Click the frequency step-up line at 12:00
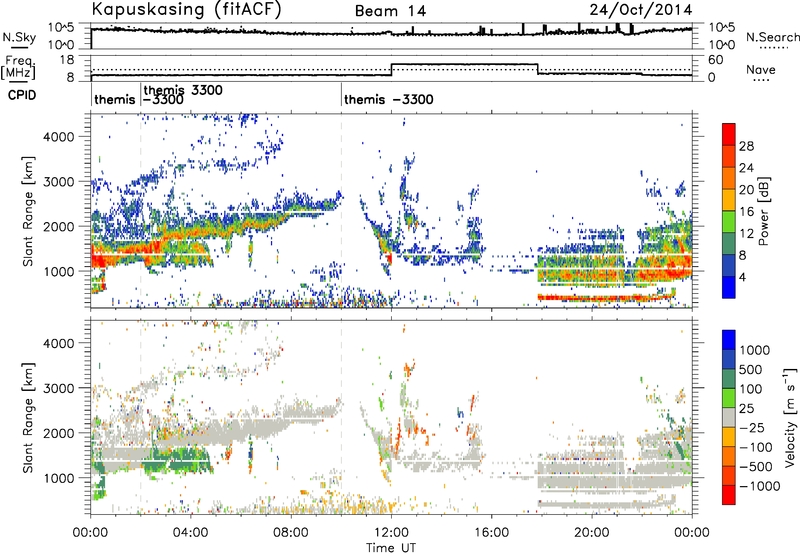 391,70
